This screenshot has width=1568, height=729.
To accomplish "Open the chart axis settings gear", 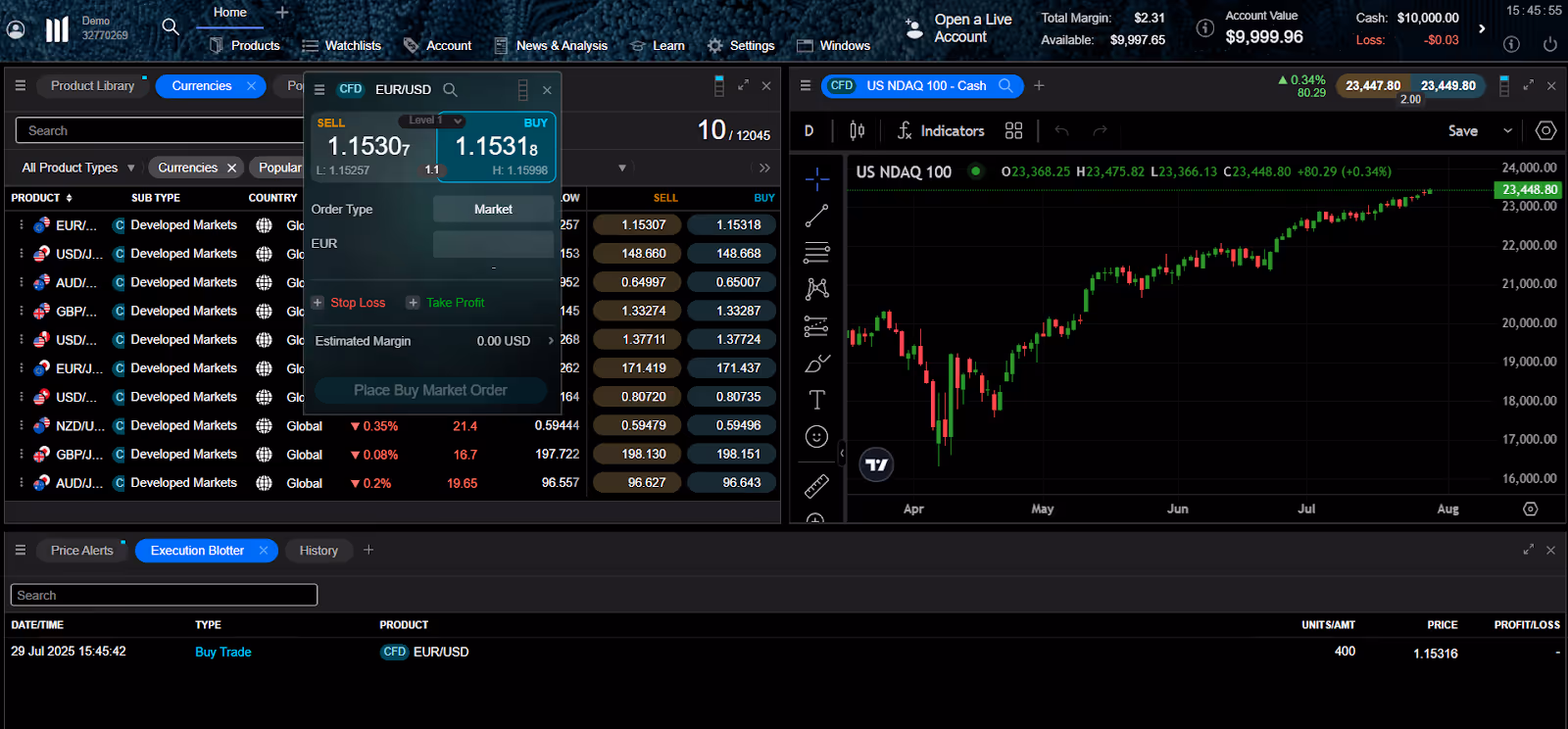I will click(x=1531, y=509).
